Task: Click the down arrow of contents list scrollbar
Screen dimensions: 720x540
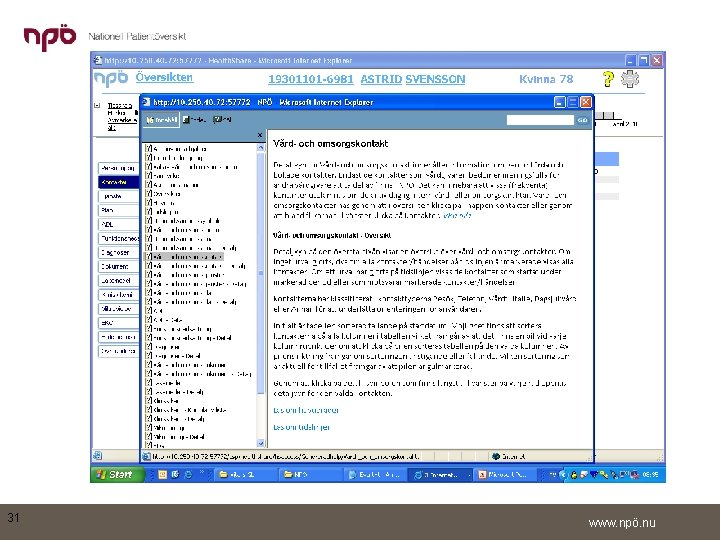Action: (x=260, y=444)
